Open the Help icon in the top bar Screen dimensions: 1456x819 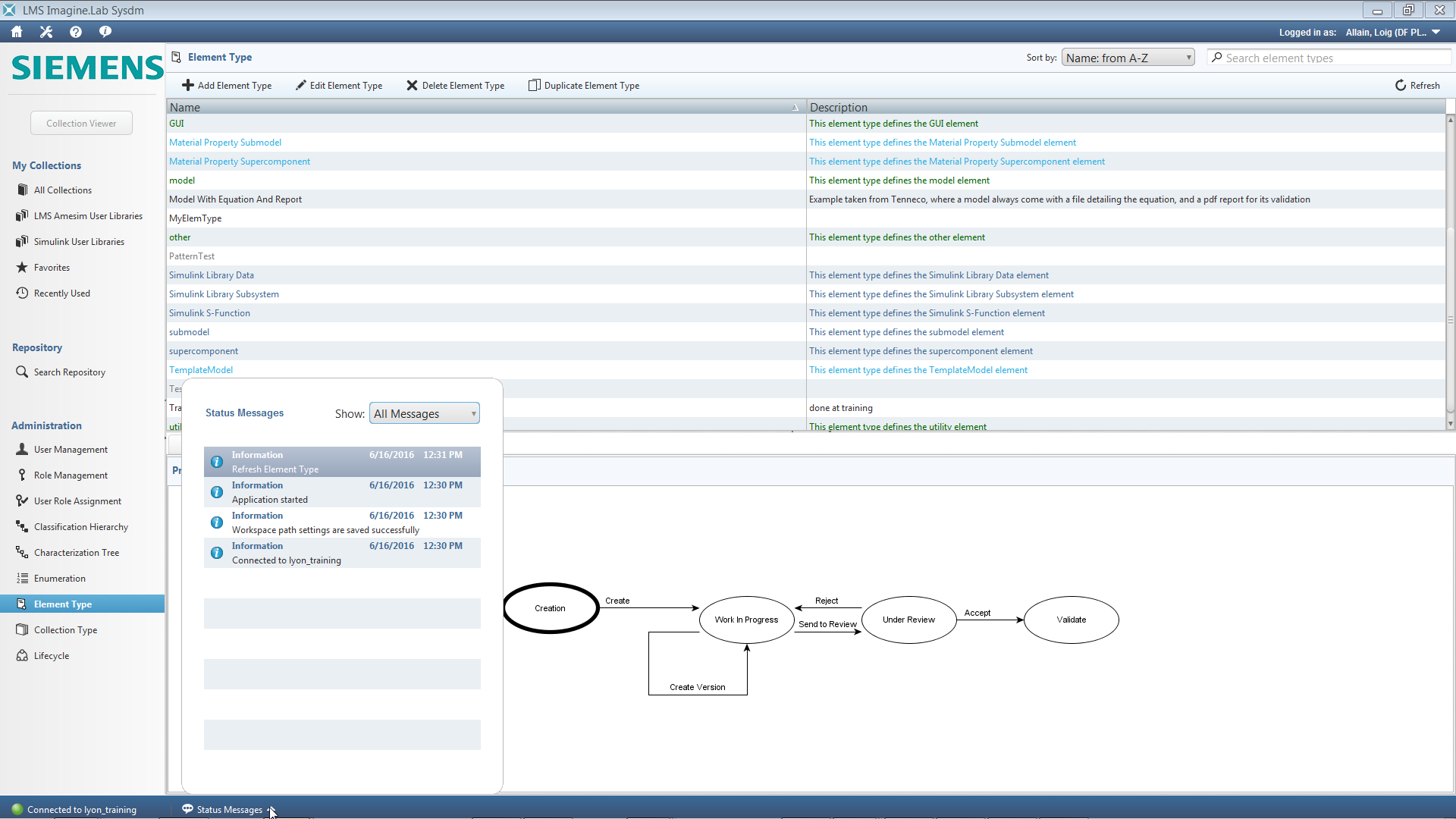[75, 32]
